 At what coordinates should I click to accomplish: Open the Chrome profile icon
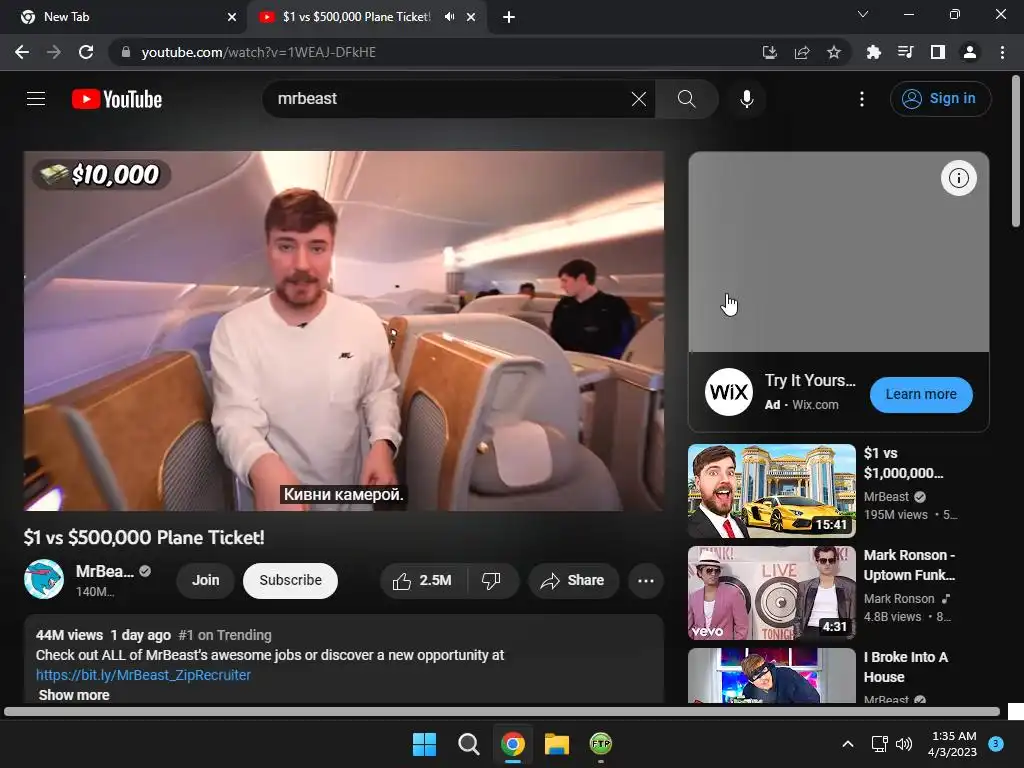point(970,52)
